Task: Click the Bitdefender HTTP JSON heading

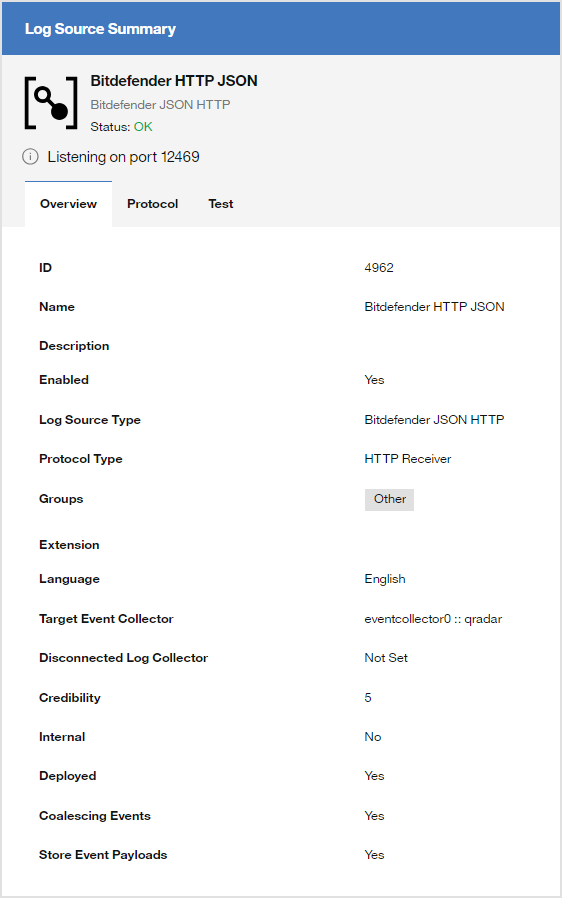Action: (x=174, y=81)
